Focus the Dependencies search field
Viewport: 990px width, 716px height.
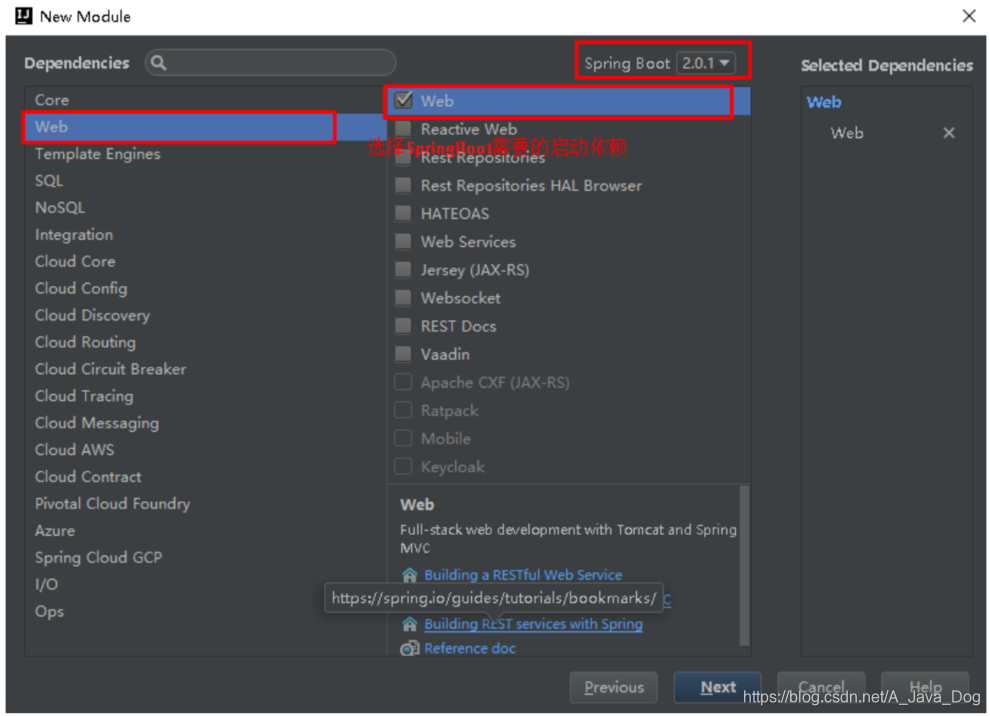tap(270, 63)
